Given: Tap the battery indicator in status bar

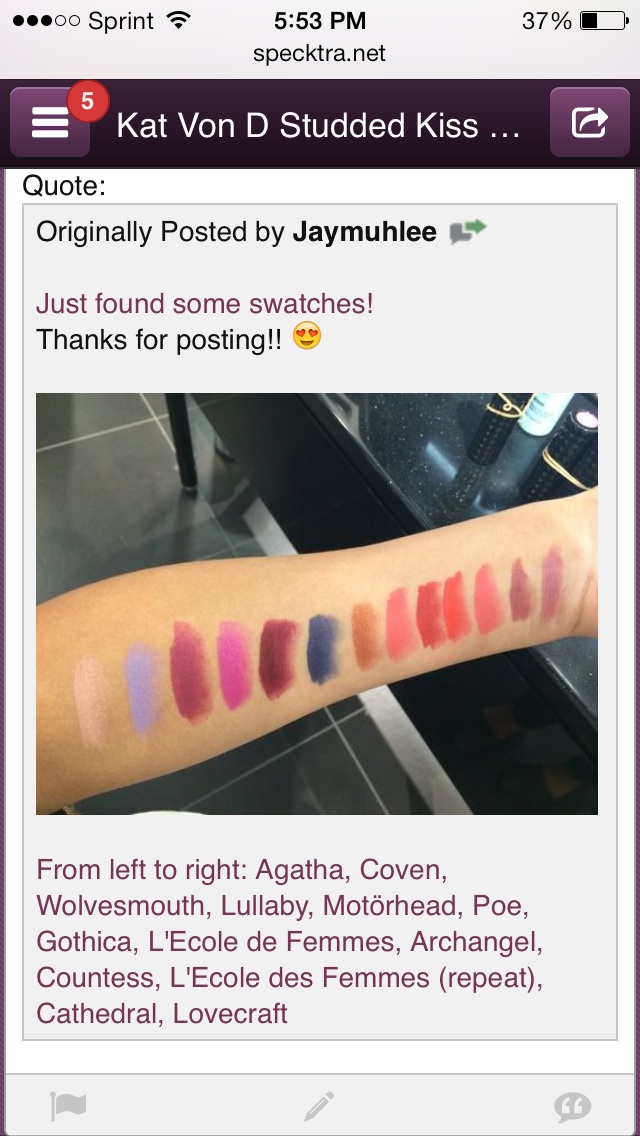Looking at the screenshot, I should pyautogui.click(x=603, y=21).
